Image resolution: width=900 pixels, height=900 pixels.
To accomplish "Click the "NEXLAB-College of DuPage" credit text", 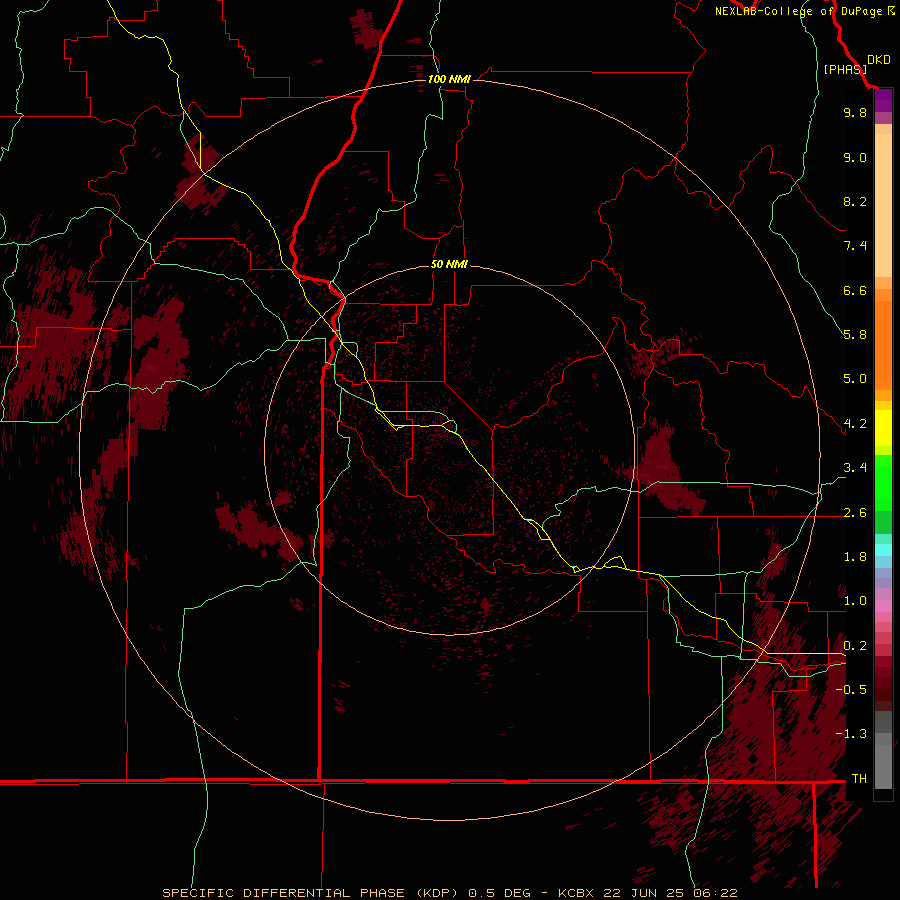I will (798, 11).
